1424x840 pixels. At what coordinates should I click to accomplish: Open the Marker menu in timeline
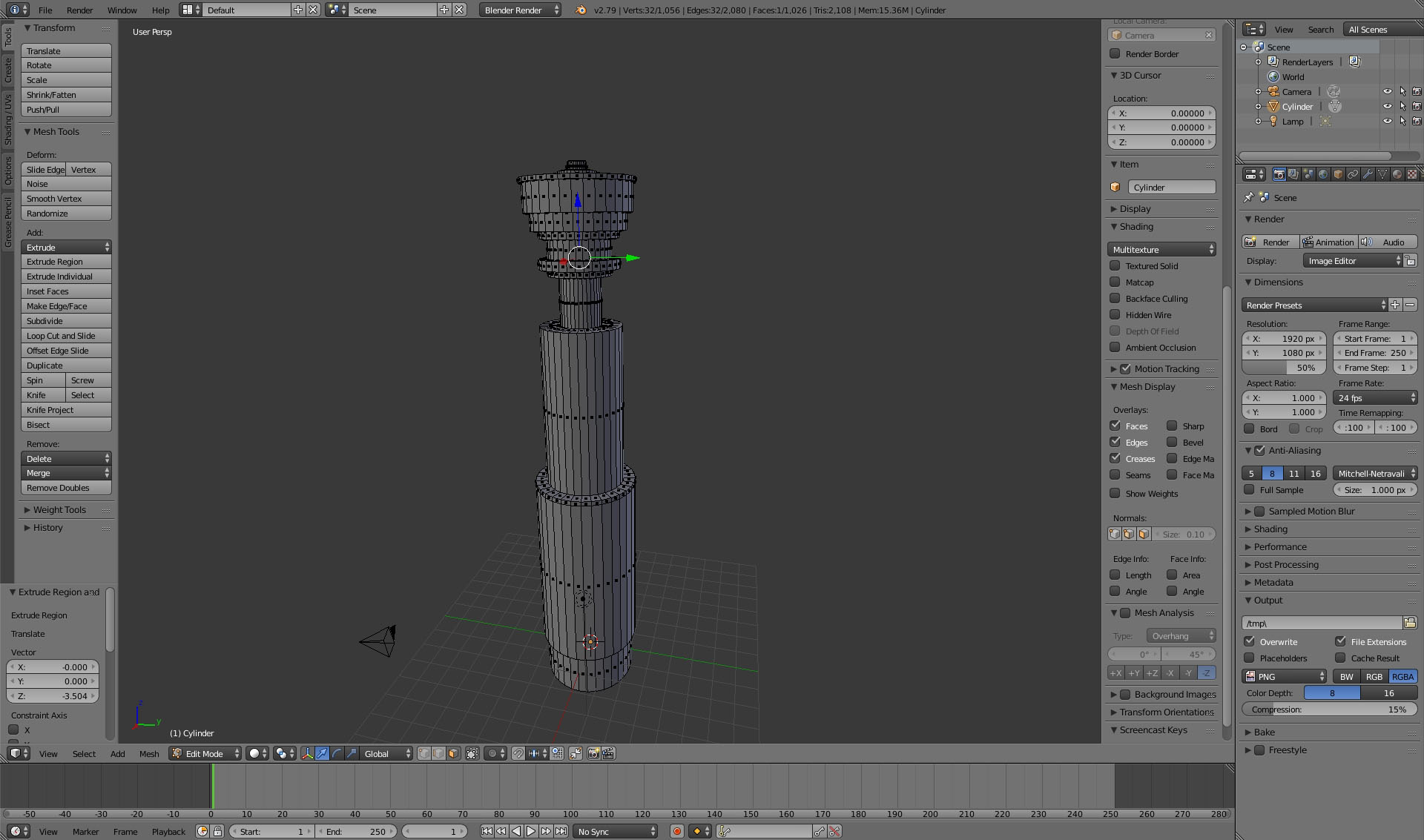(x=85, y=831)
